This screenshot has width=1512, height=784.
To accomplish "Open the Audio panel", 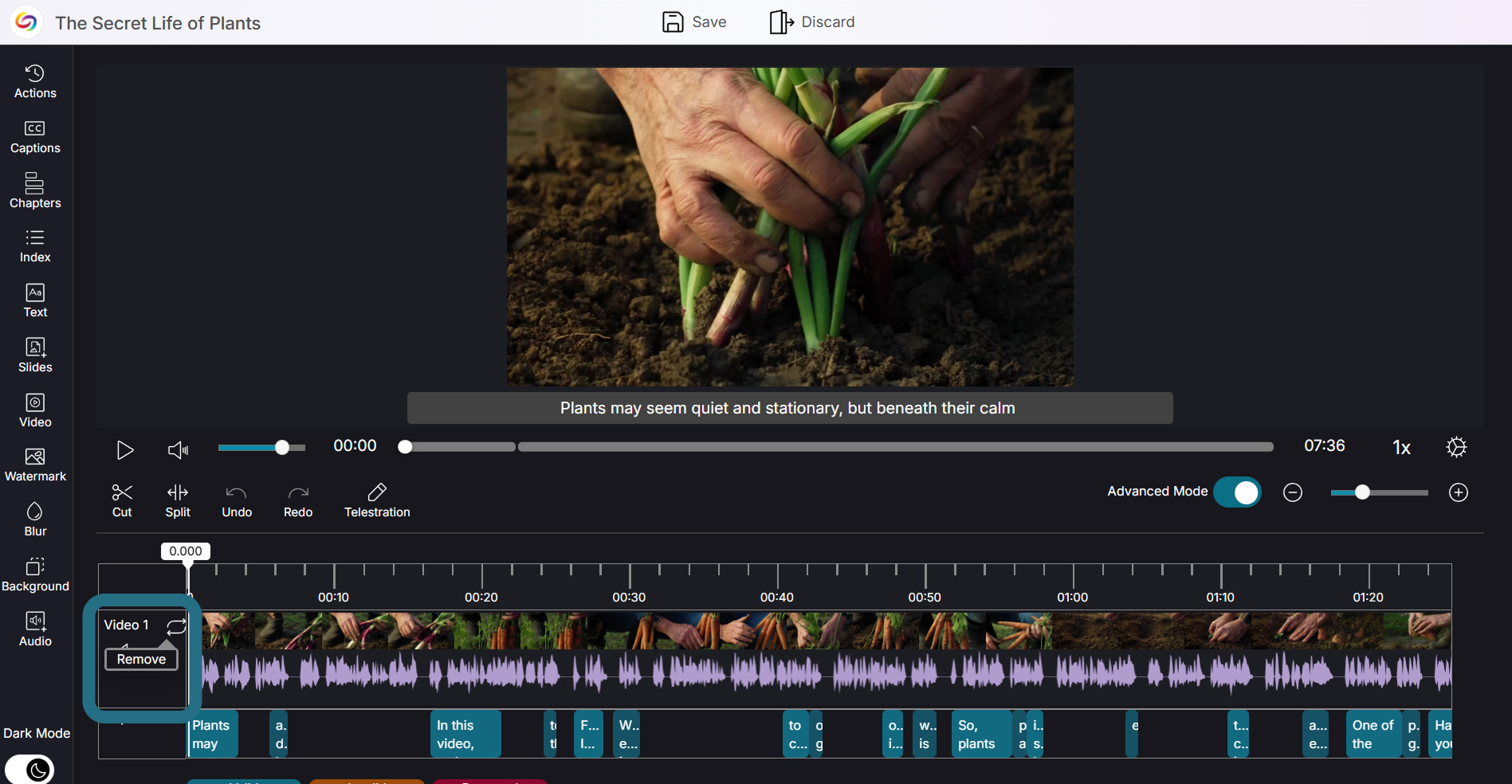I will [x=35, y=630].
